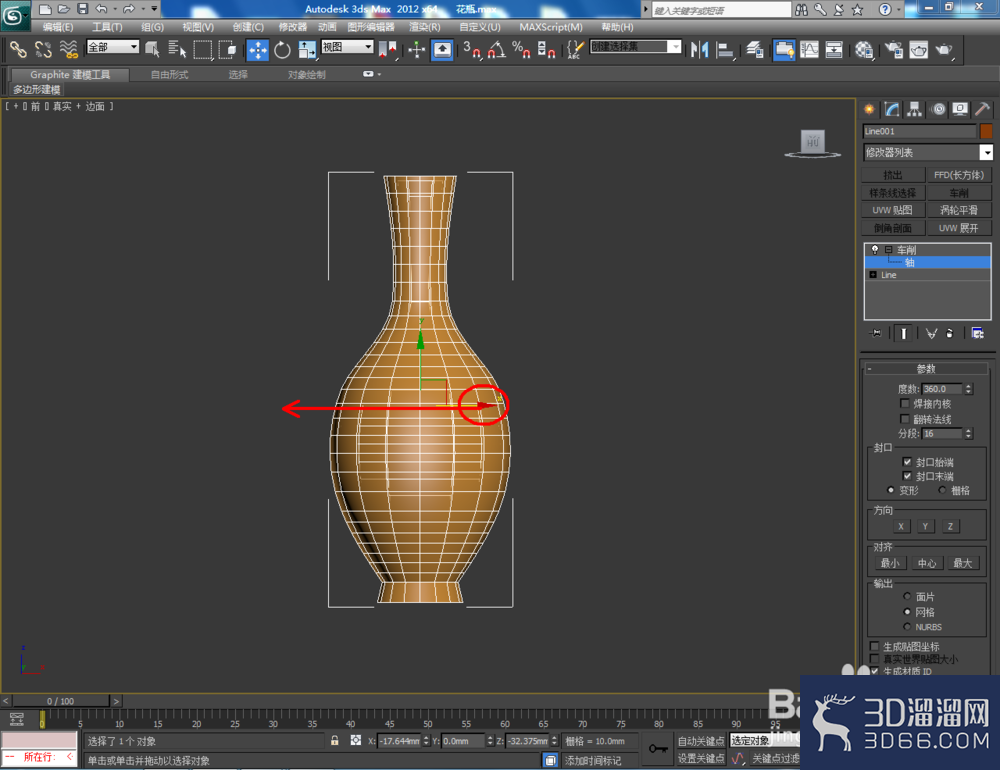
Task: Expand the Line entry in the modifier stack
Action: pyautogui.click(x=873, y=275)
